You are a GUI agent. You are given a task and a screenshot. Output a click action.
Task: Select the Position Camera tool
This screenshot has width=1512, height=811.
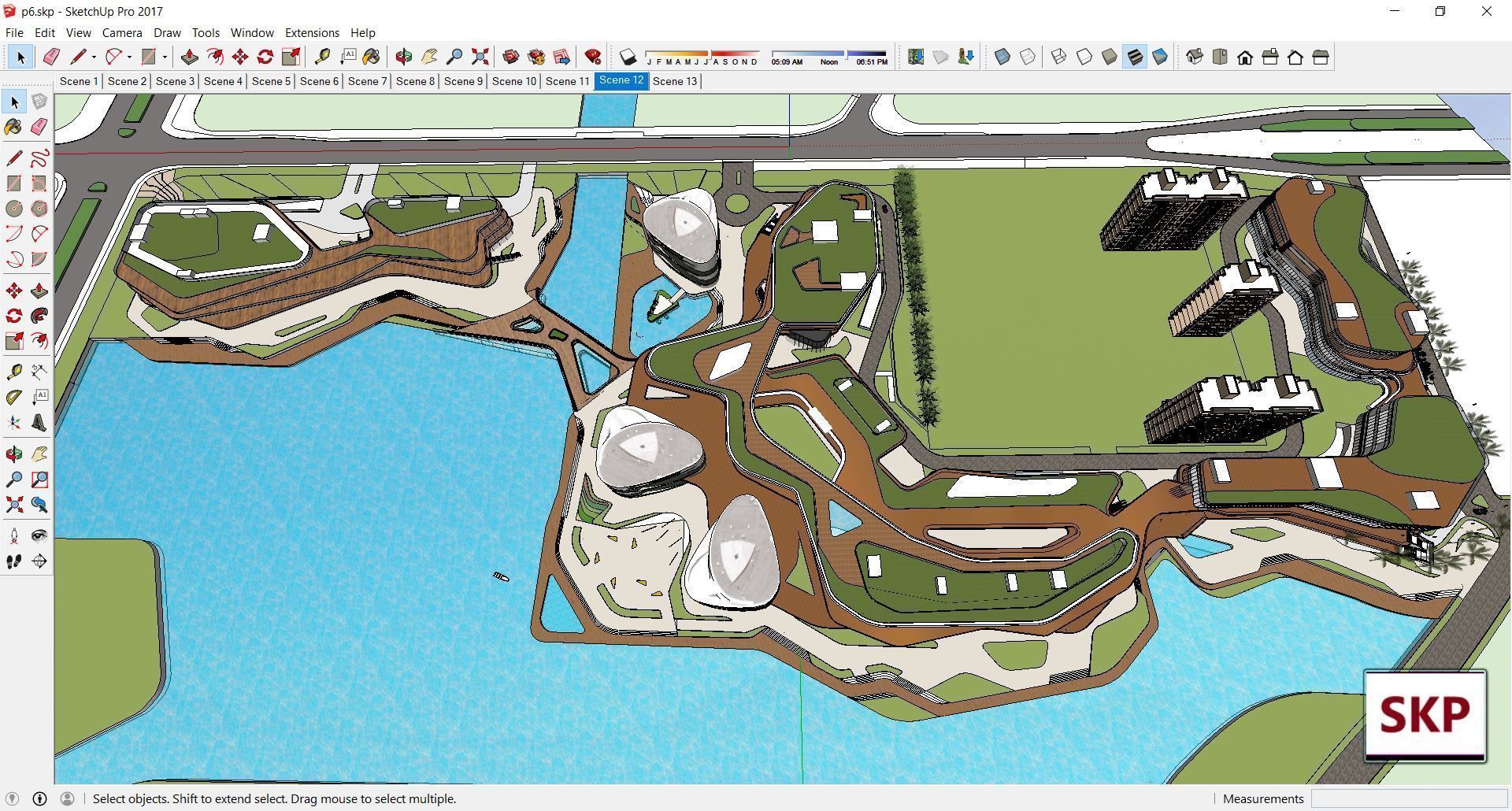point(14,536)
